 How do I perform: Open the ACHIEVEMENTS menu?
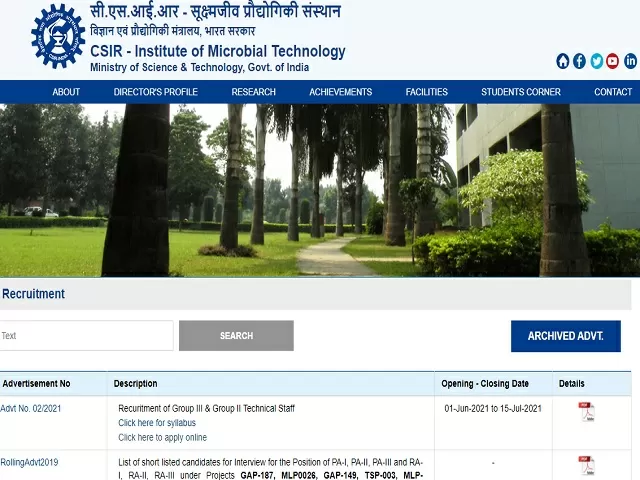(340, 92)
